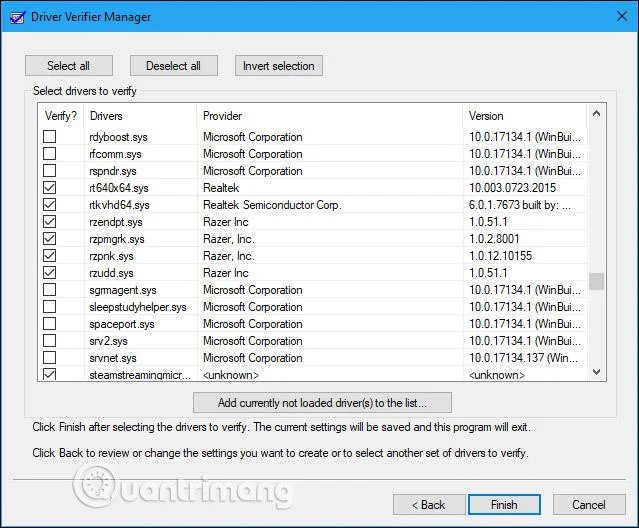The width and height of the screenshot is (639, 528).
Task: Click Microsoft Corporation provider of spaceport.sys
Action: [253, 324]
